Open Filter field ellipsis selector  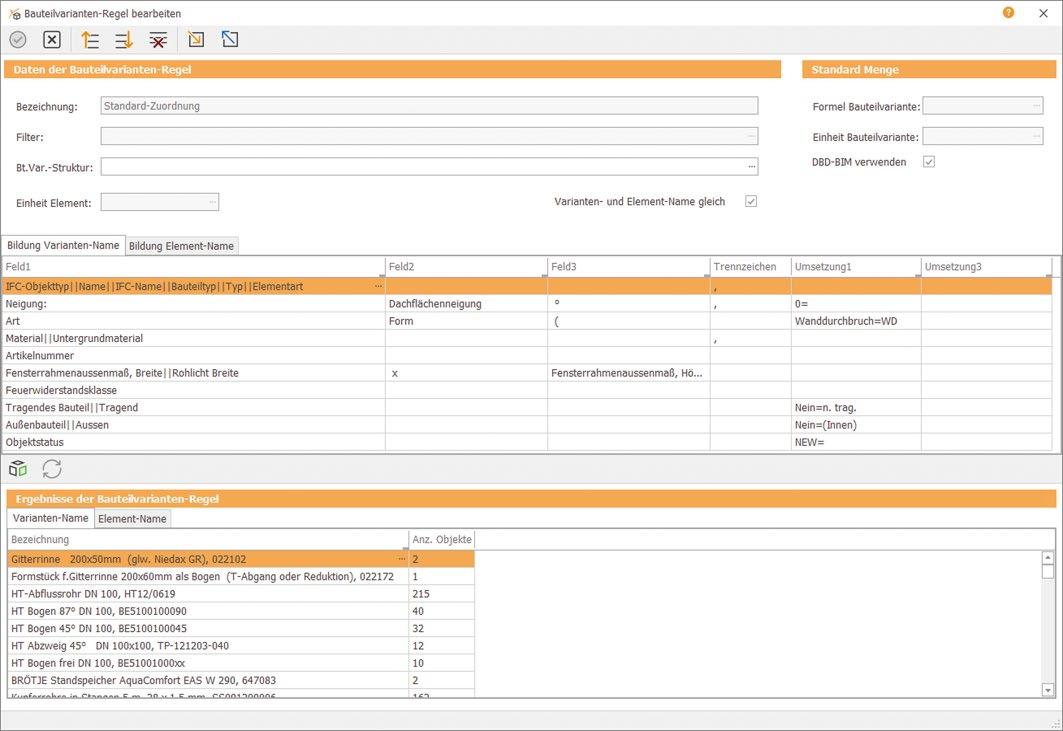tap(751, 136)
